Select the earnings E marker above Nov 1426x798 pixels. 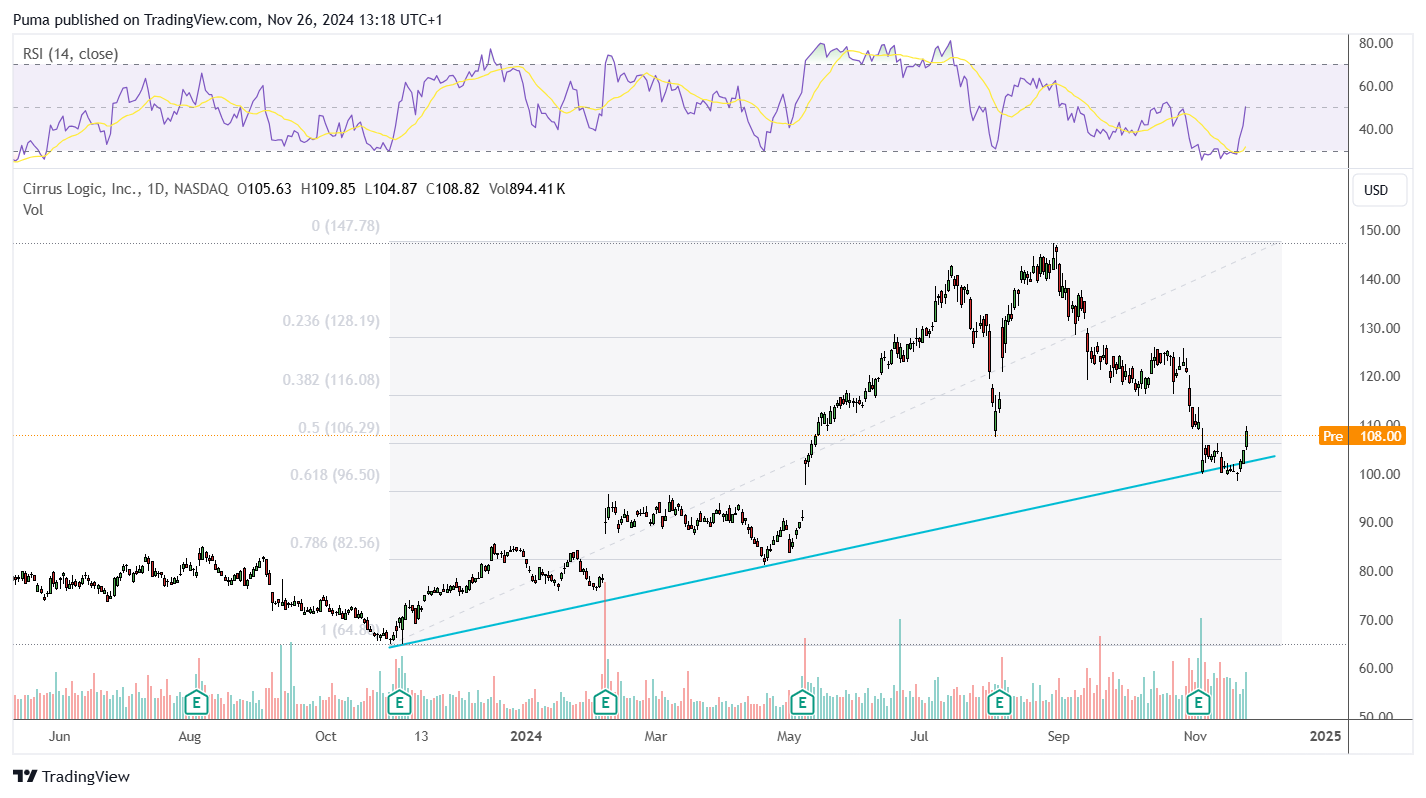[x=1198, y=703]
